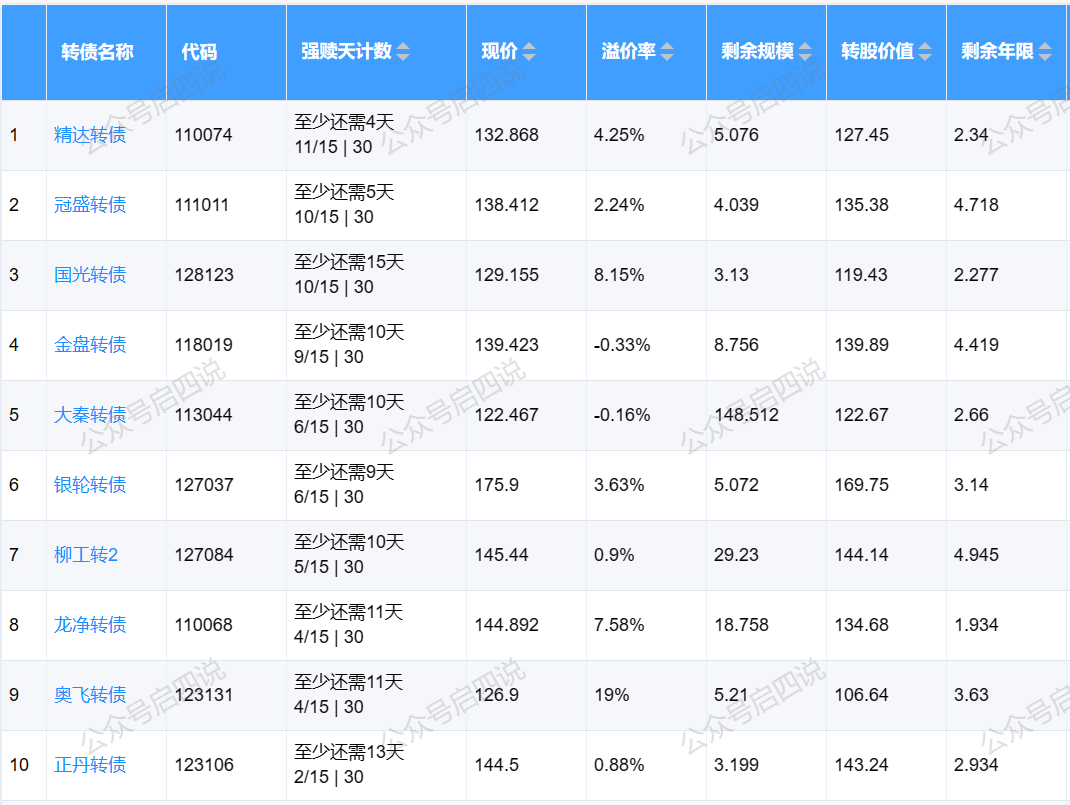Select the 奥飞转债 link

[x=90, y=695]
